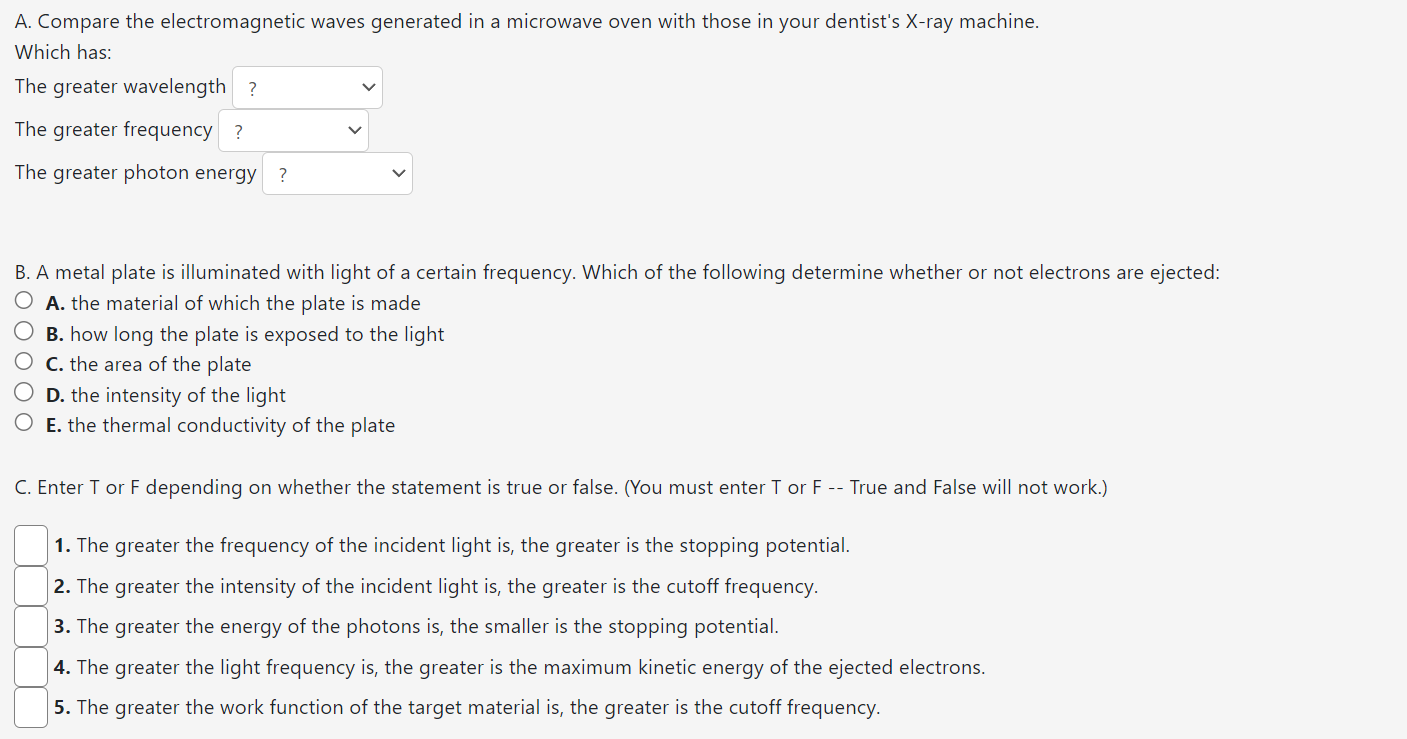Screen dimensions: 1407x739
Task: Select option D about light intensity
Action: (24, 391)
